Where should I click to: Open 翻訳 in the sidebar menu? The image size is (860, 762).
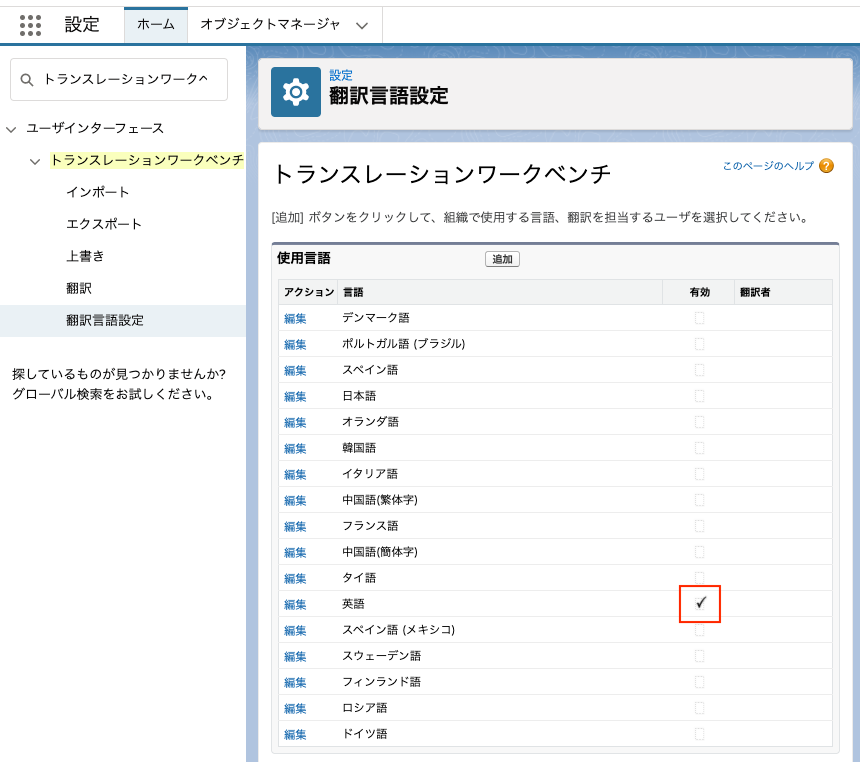coord(79,288)
